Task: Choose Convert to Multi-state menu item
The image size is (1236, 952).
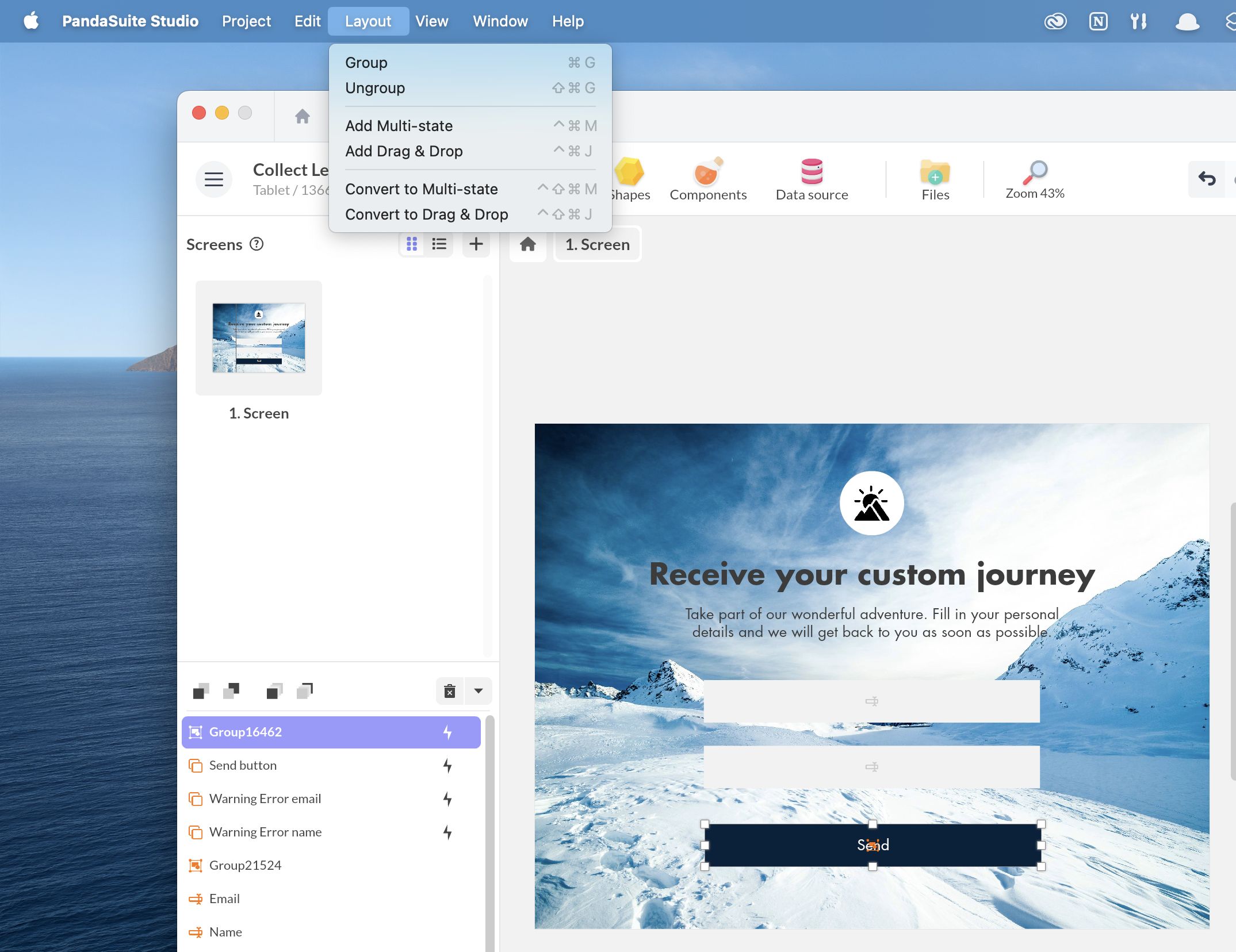Action: point(422,189)
